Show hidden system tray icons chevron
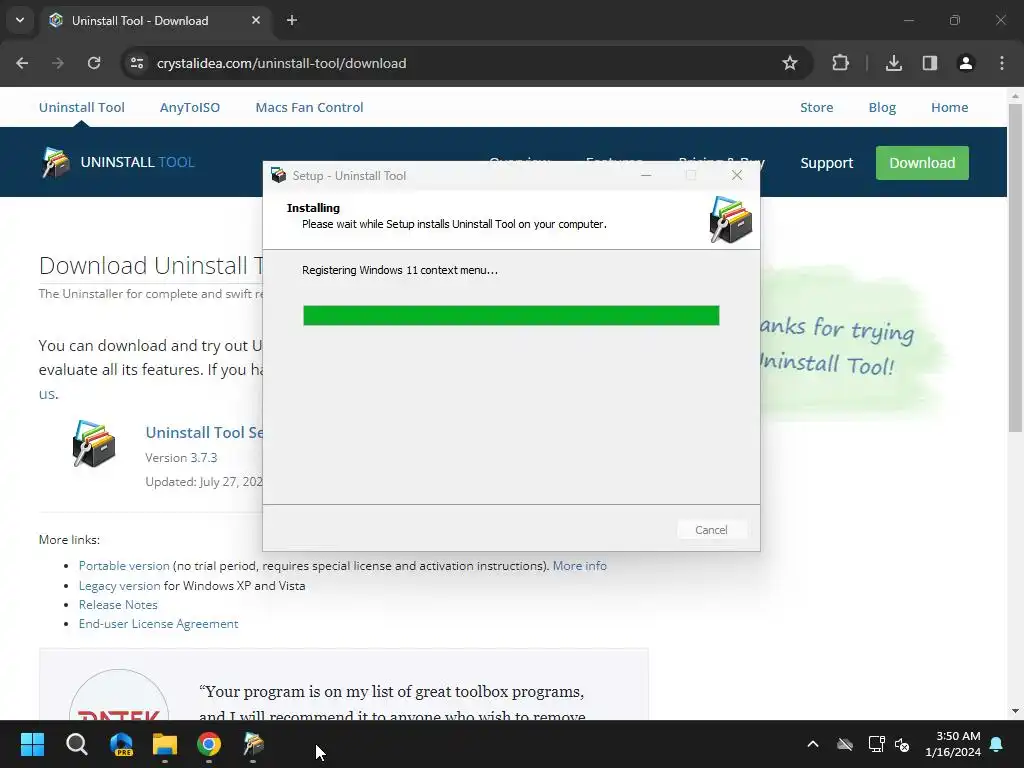 coord(813,744)
